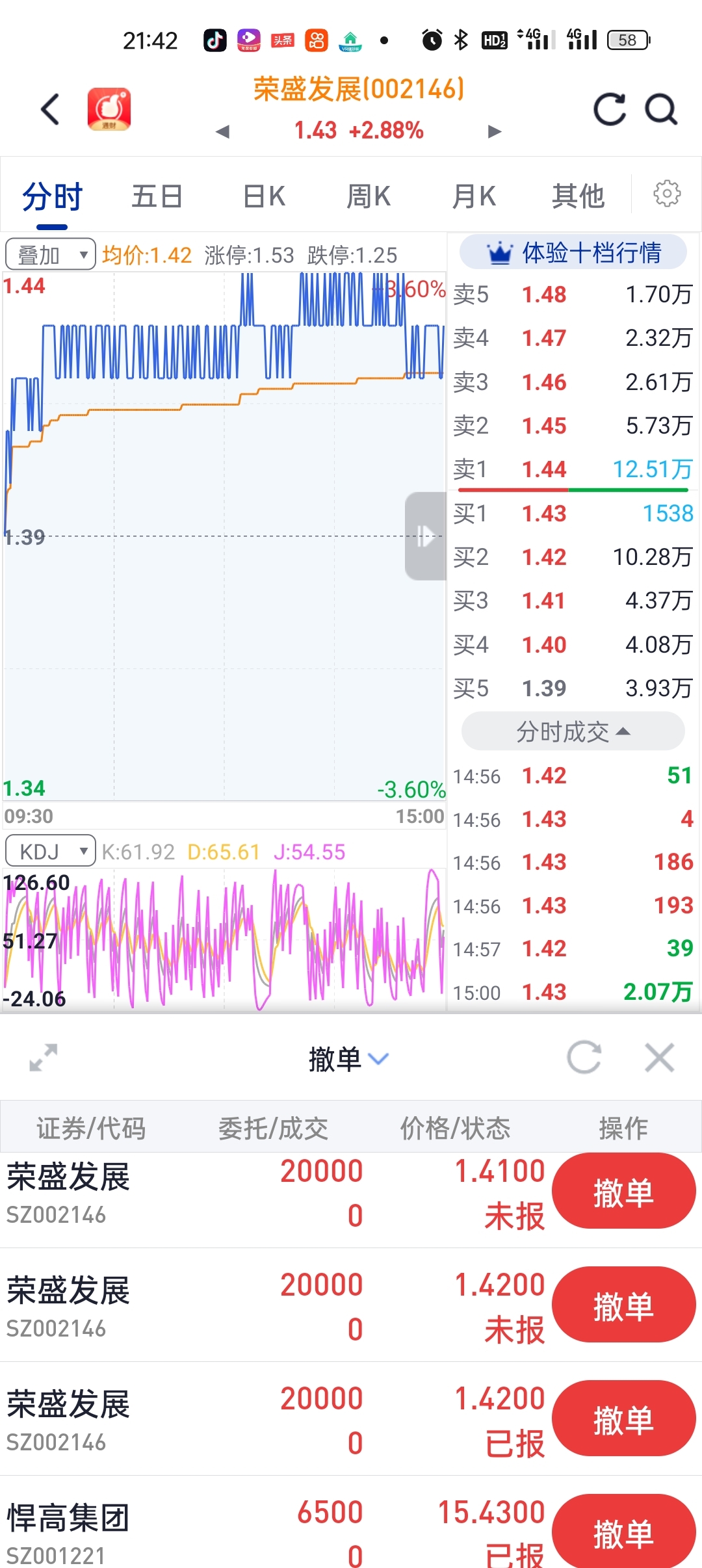Tap the intraday price chart area
The width and height of the screenshot is (702, 1568).
click(224, 536)
